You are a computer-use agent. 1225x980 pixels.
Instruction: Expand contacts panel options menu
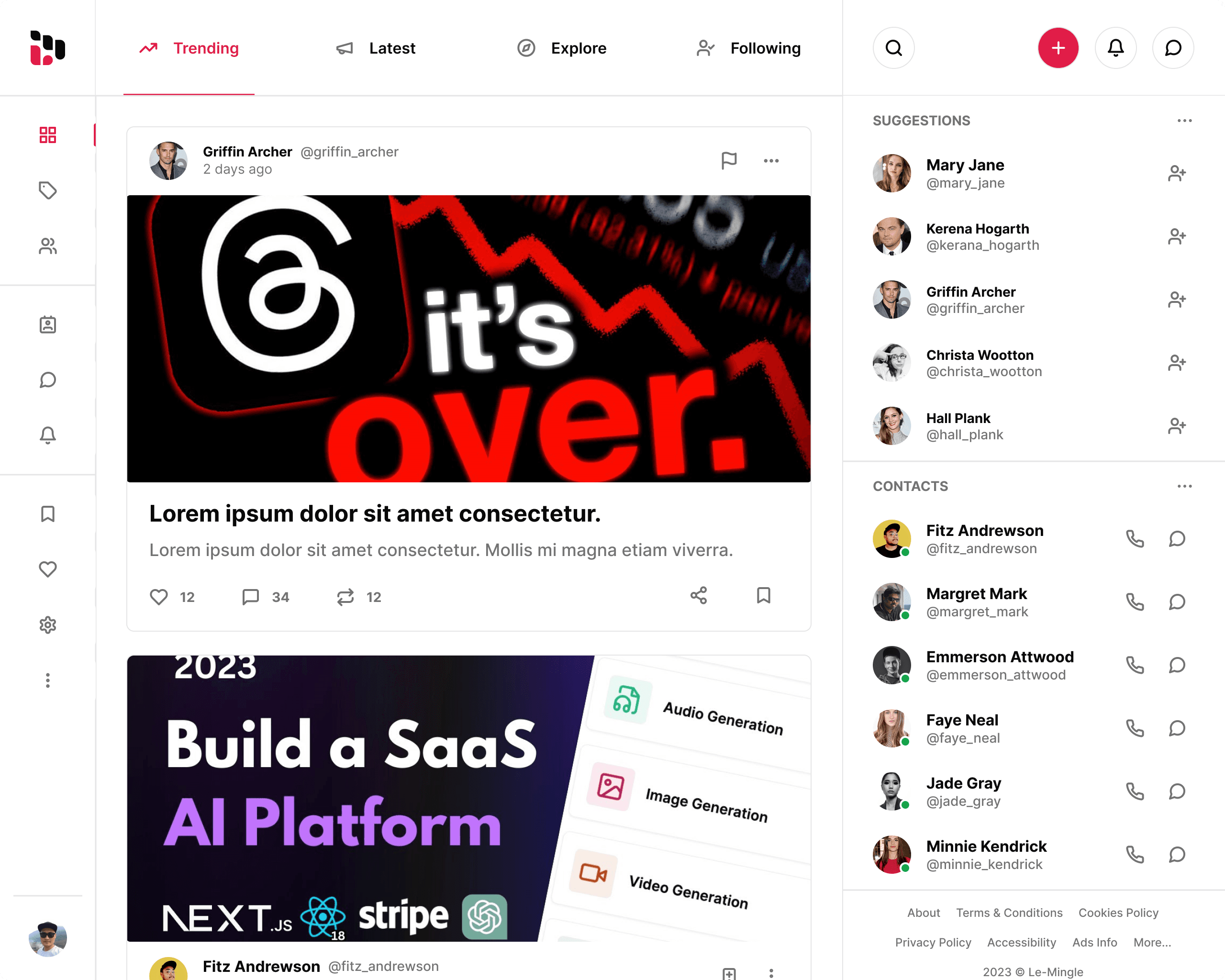[x=1184, y=487]
